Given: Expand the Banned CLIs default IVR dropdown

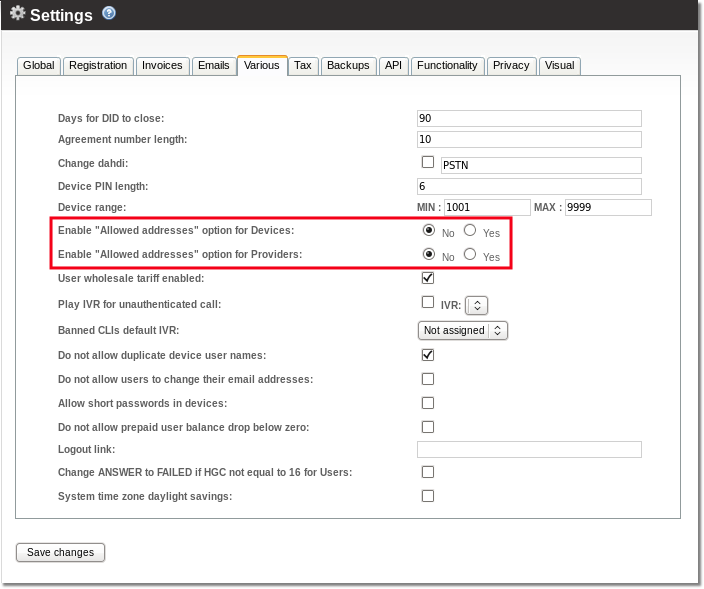Looking at the screenshot, I should coord(462,330).
